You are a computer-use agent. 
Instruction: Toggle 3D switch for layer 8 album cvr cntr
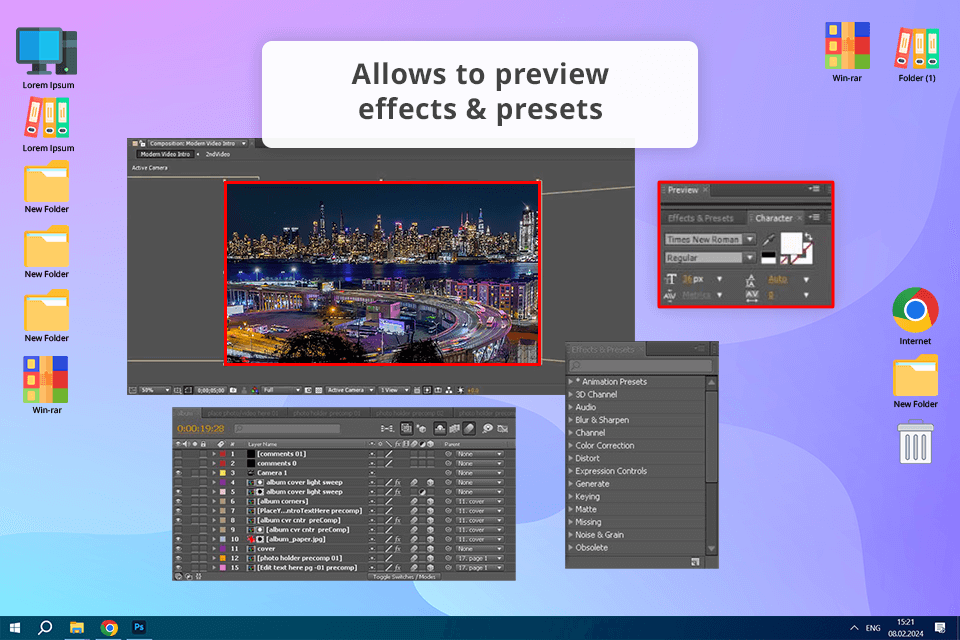[430, 521]
